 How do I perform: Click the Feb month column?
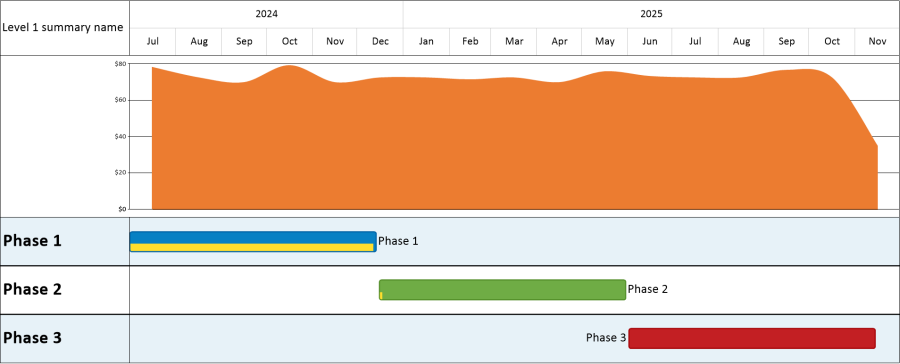[x=470, y=41]
